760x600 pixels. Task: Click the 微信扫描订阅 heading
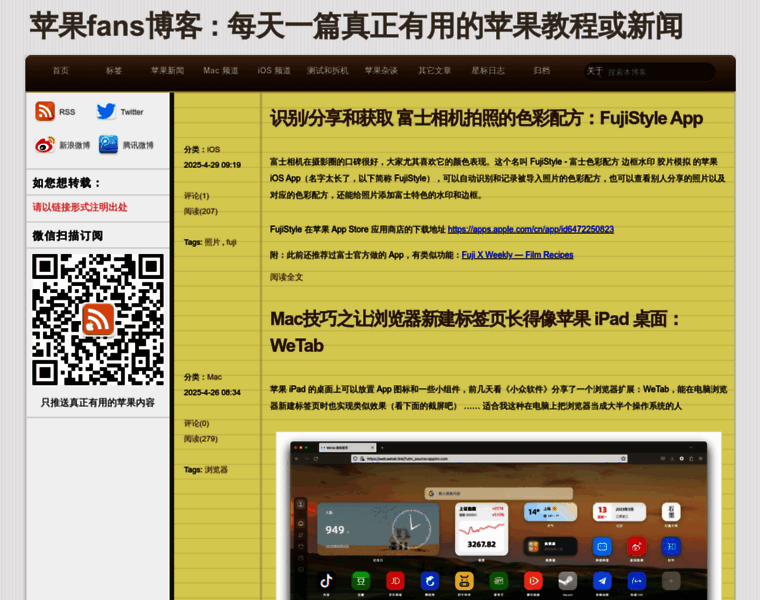pos(67,236)
